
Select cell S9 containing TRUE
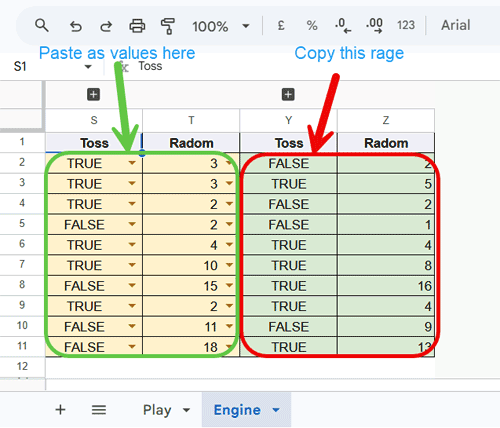click(94, 306)
